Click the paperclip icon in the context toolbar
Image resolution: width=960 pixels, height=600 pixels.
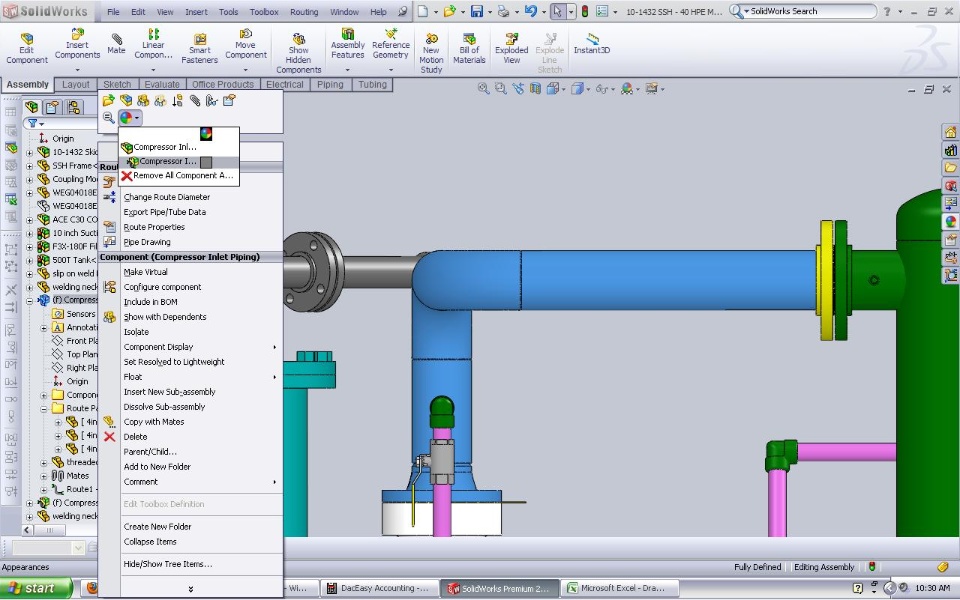click(195, 100)
